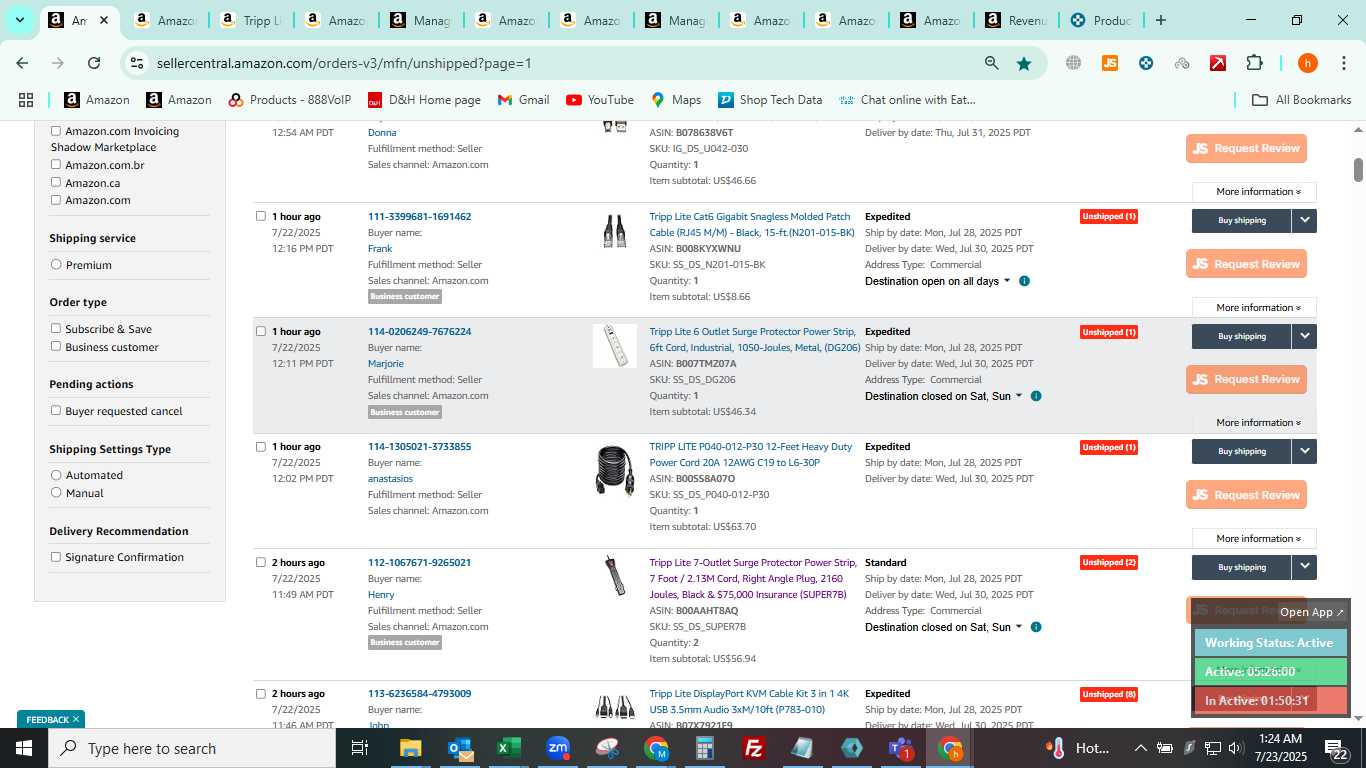Expand More information for order 111-3399681-1691462

1254,307
